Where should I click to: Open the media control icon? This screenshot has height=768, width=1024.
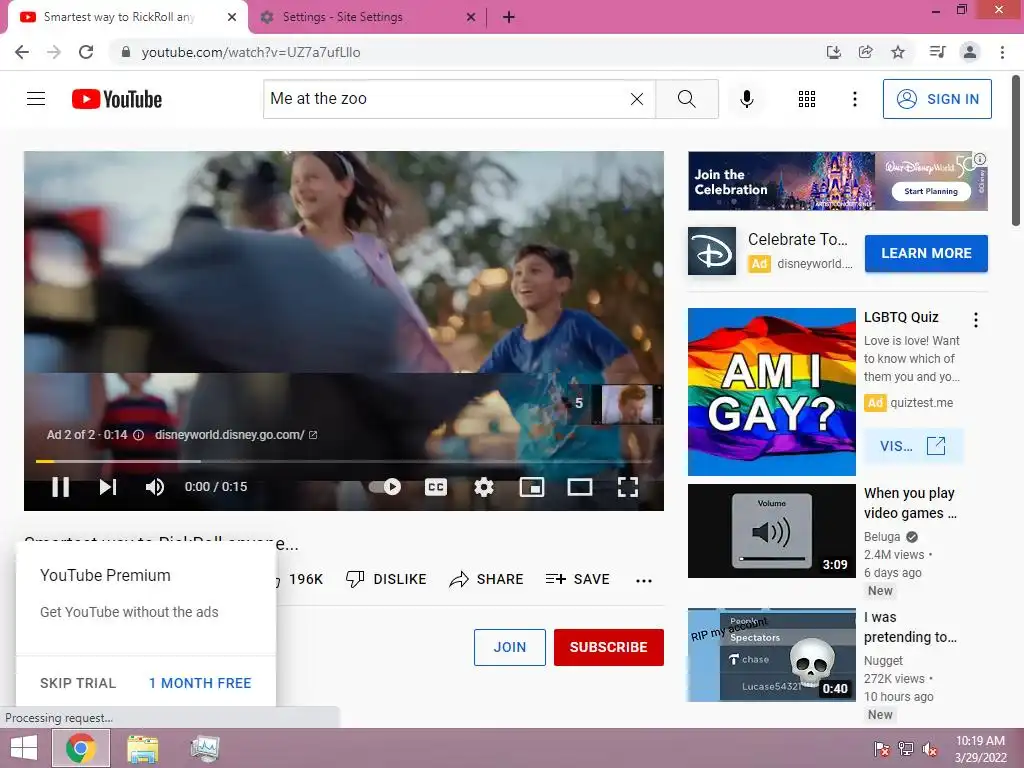coord(937,52)
